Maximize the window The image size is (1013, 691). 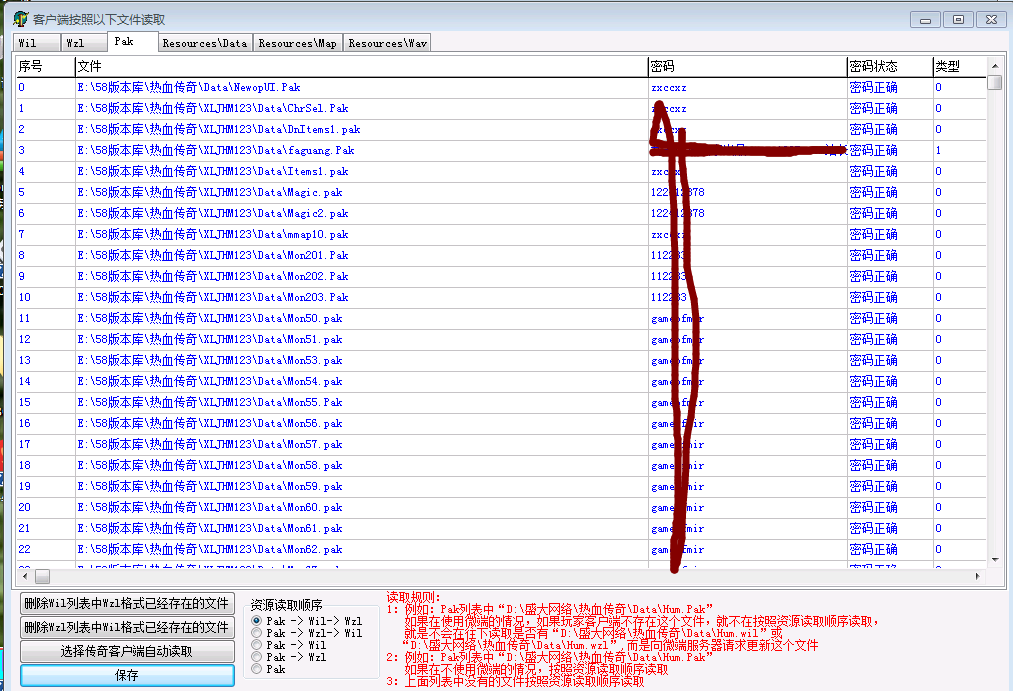pyautogui.click(x=958, y=20)
